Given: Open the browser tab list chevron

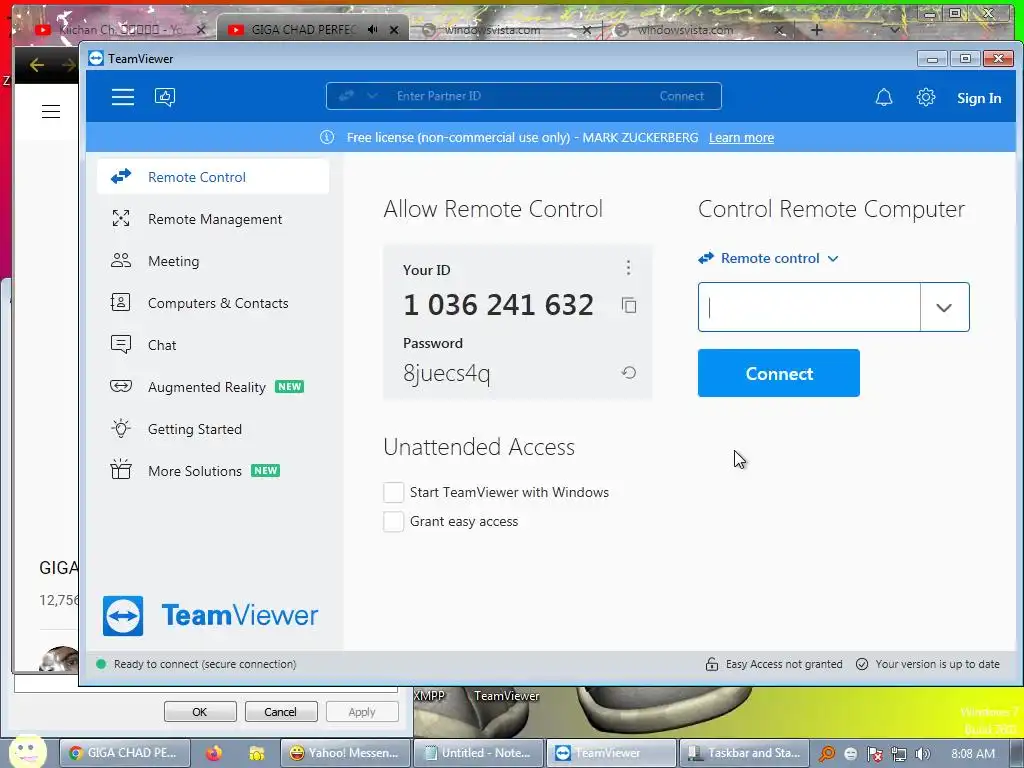Looking at the screenshot, I should pos(895,30).
